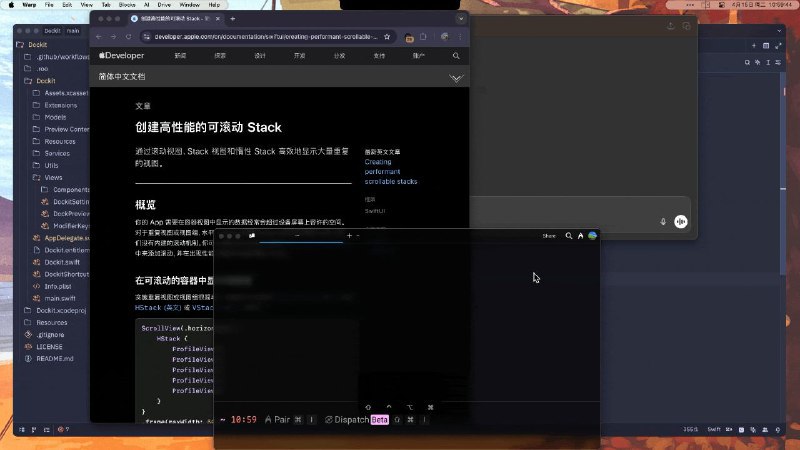Click the browser reload button
This screenshot has width=800, height=450.
tap(128, 37)
